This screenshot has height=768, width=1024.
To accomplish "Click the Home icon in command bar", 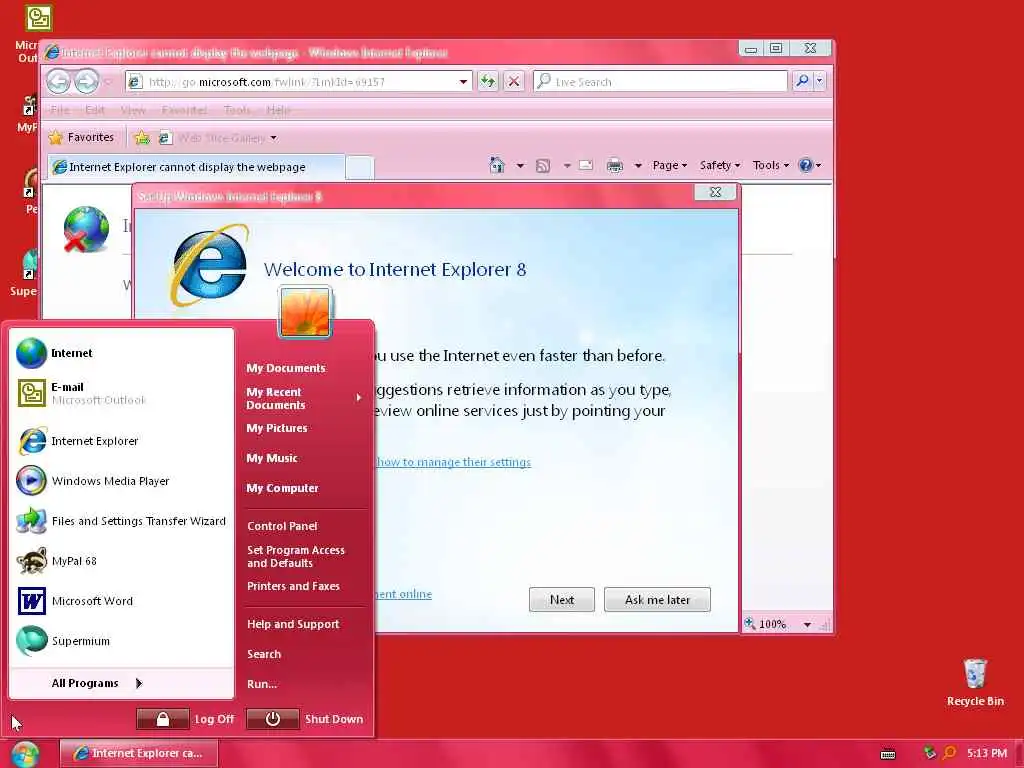I will pyautogui.click(x=497, y=165).
